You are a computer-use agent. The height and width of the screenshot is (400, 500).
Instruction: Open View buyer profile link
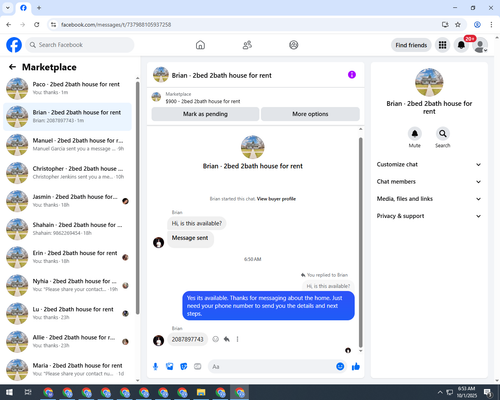[x=276, y=199]
